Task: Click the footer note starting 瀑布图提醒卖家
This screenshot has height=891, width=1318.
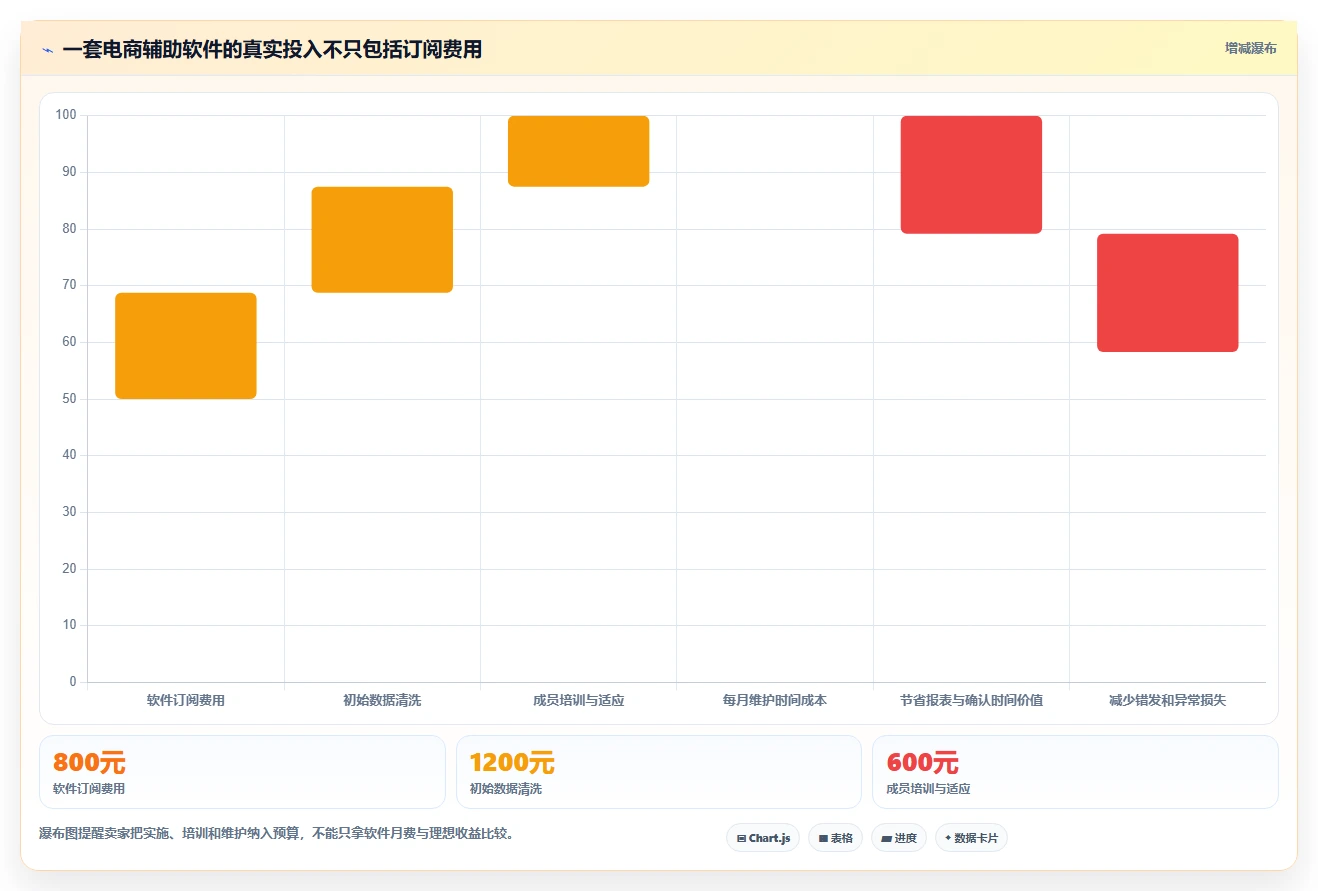Action: tap(279, 834)
